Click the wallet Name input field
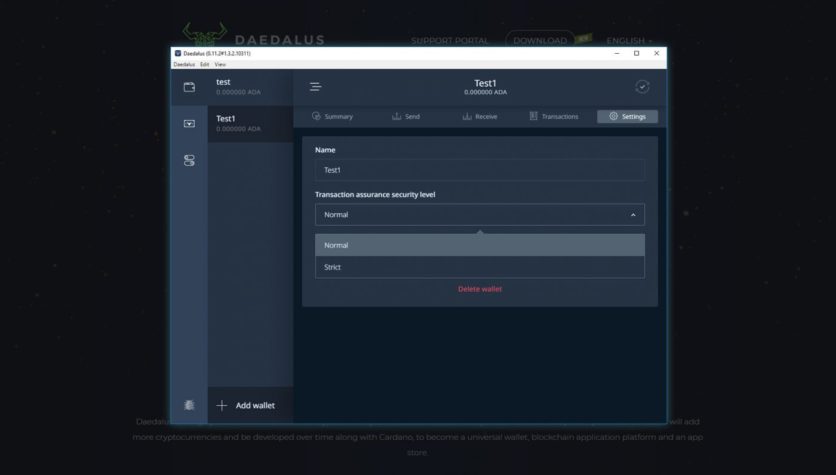The height and width of the screenshot is (475, 836). (x=480, y=170)
